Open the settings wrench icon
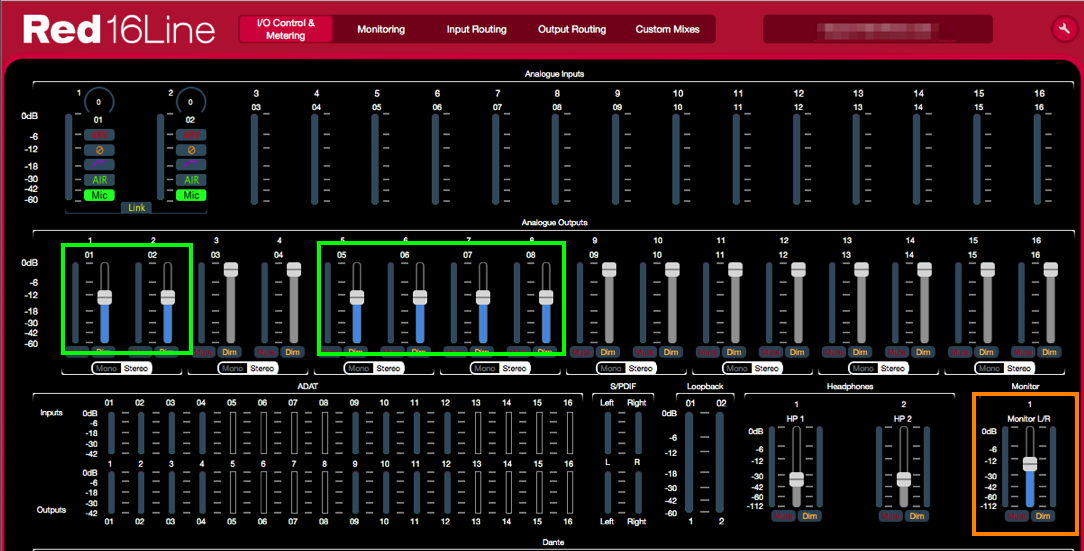Viewport: 1084px width, 551px height. point(1064,29)
